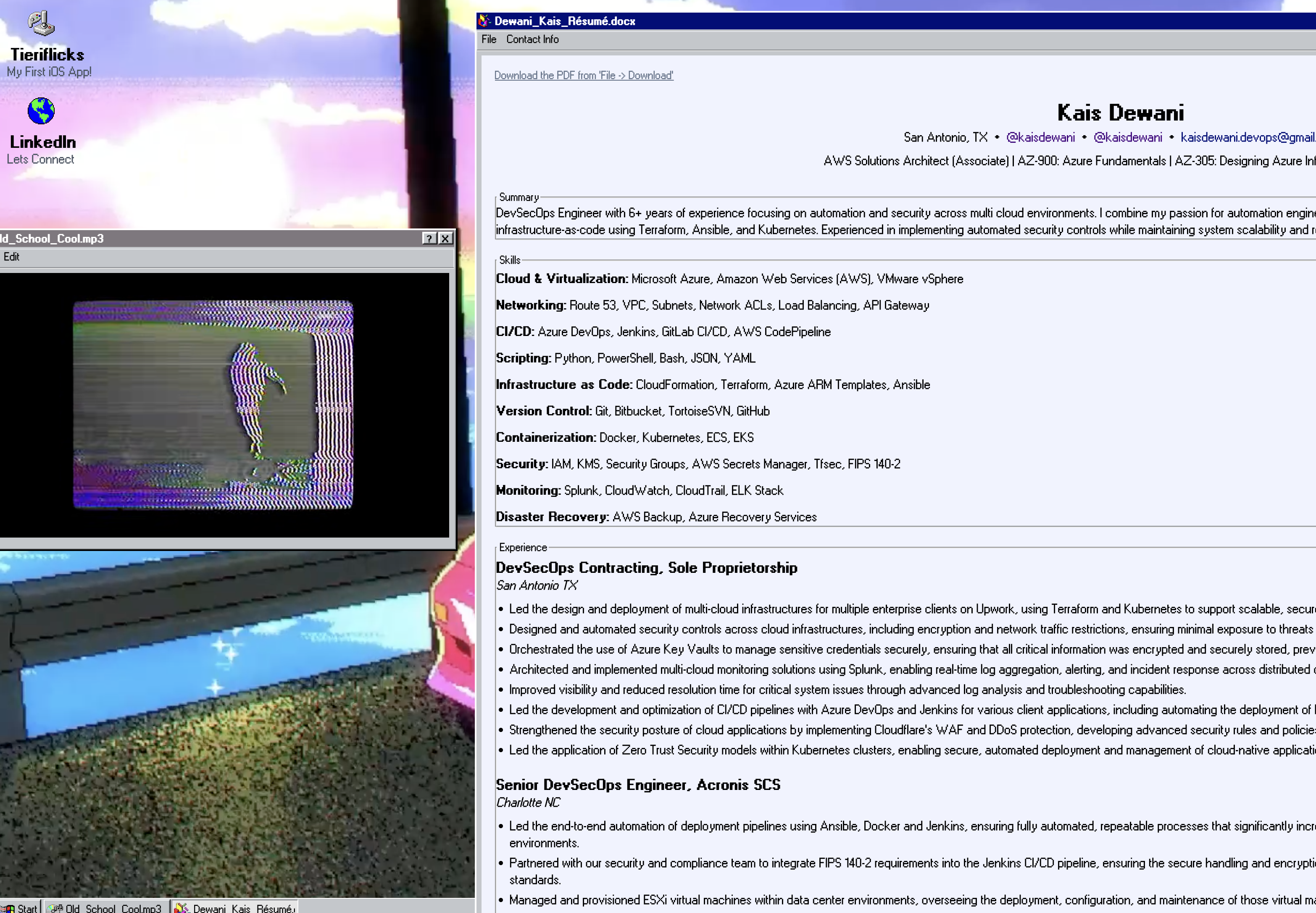1316x913 pixels.
Task: Close the Old_School_Cool.mp3 window
Action: 445,239
